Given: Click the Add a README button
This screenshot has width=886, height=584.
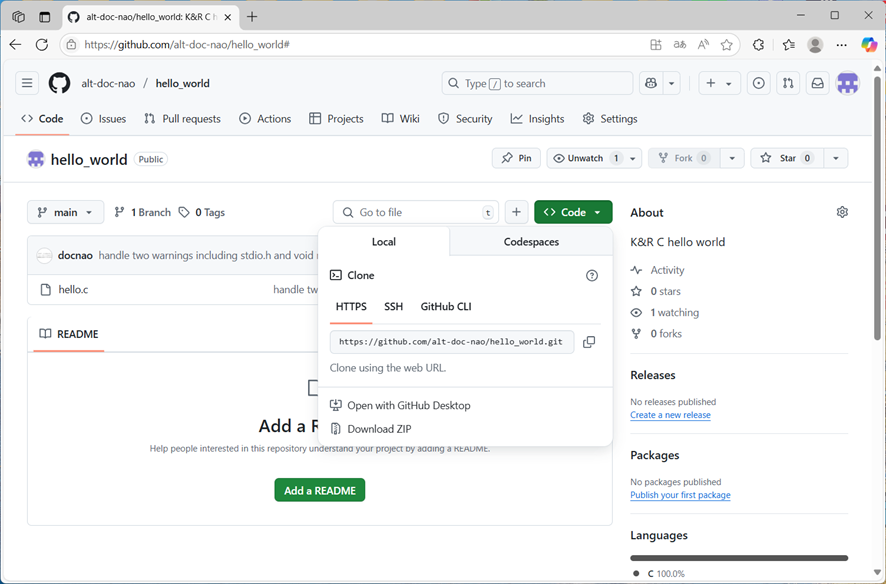Looking at the screenshot, I should pos(320,490).
